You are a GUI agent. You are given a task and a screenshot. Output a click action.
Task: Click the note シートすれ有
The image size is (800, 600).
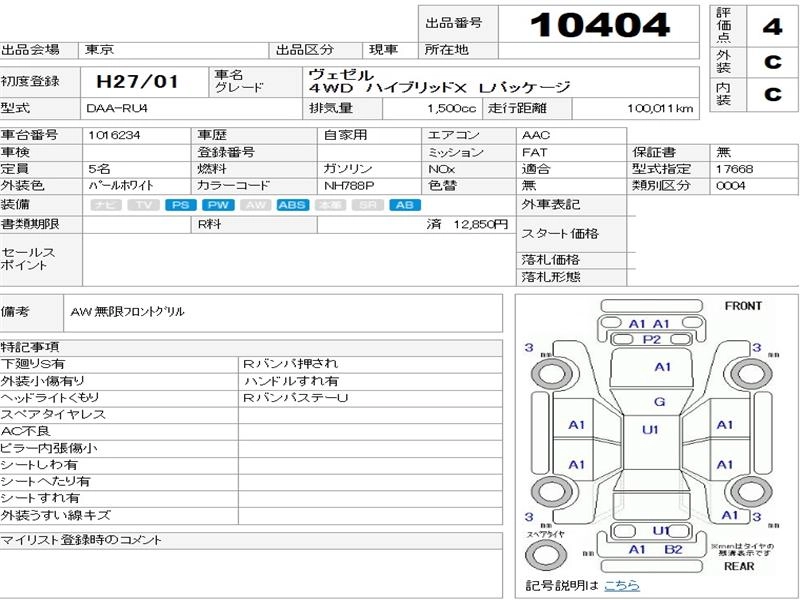tap(40, 498)
